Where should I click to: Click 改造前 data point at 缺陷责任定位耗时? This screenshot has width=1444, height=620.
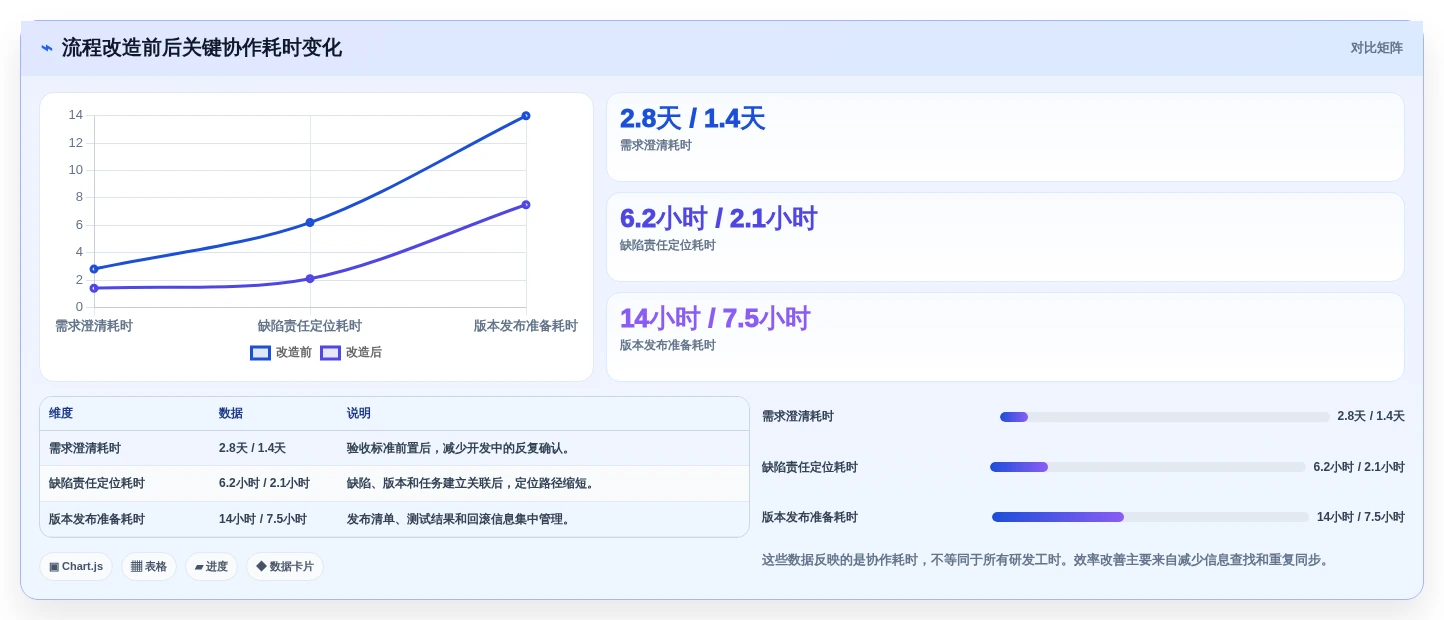310,222
